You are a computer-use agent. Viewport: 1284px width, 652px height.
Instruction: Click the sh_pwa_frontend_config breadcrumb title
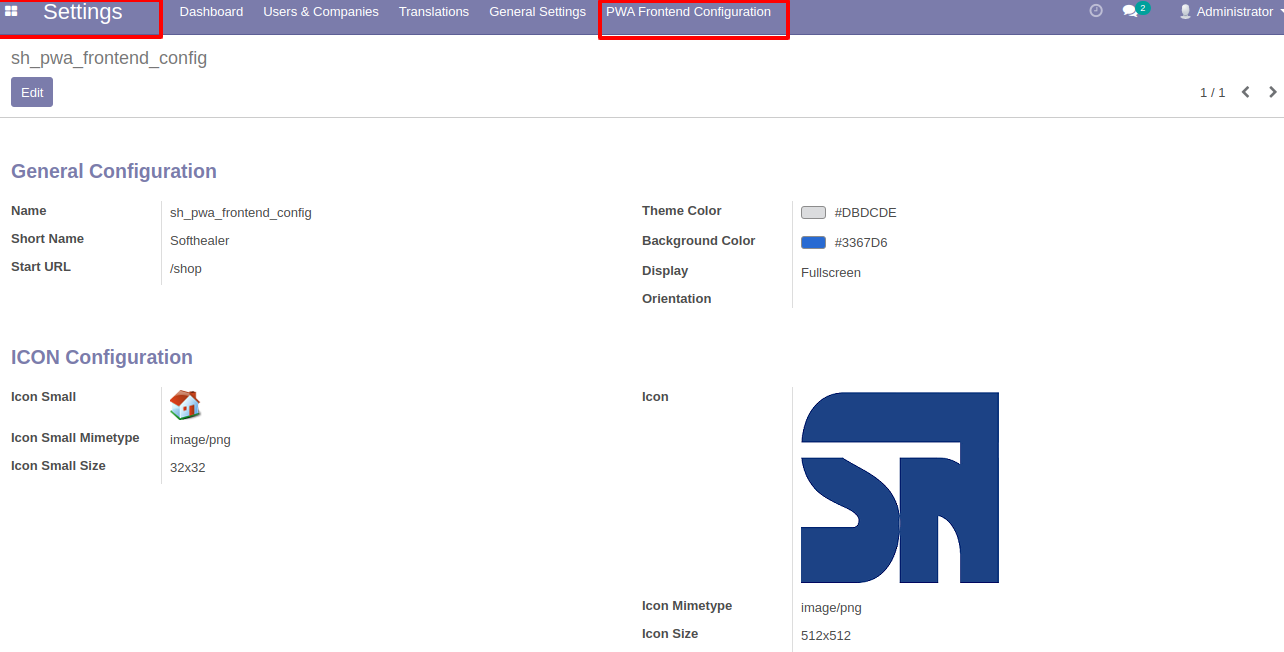coord(109,58)
